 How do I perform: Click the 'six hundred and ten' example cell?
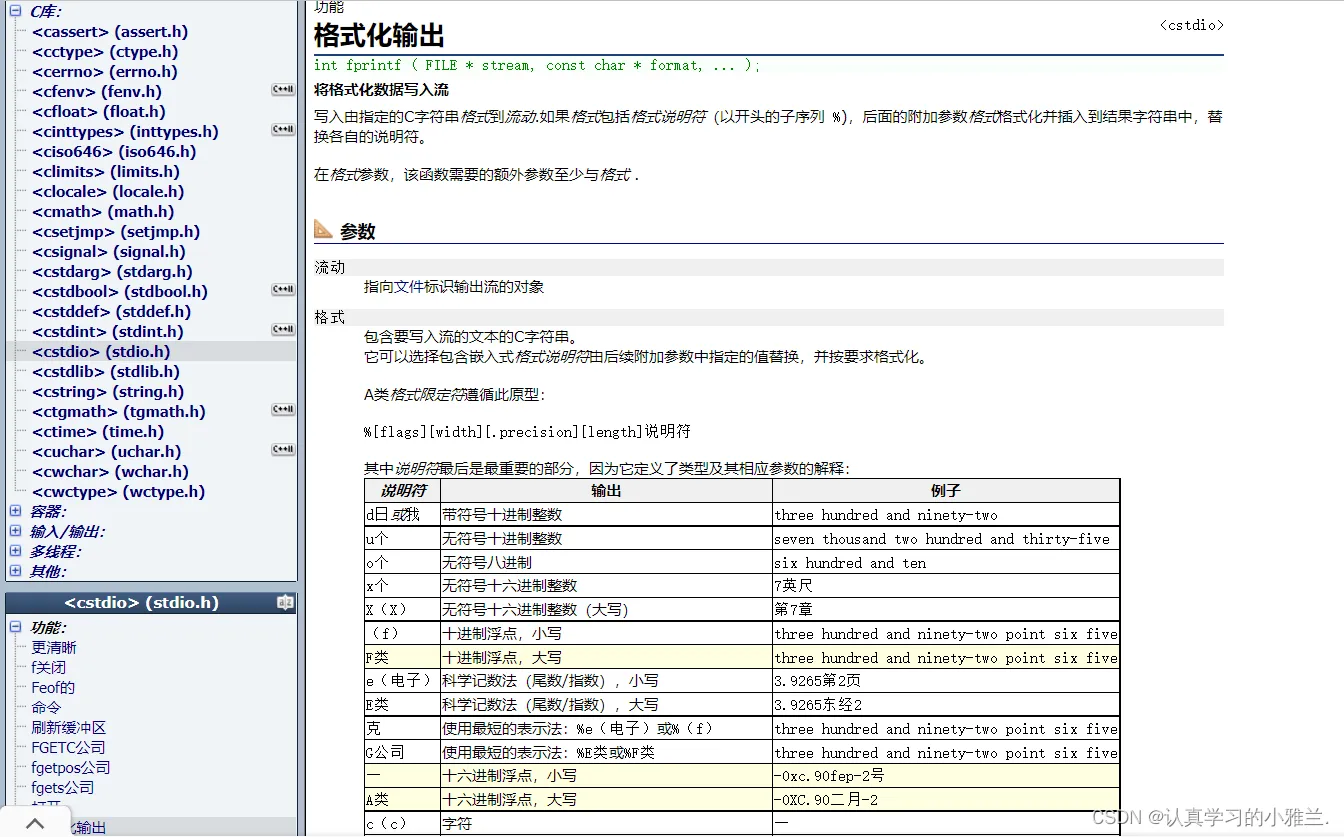tap(946, 562)
